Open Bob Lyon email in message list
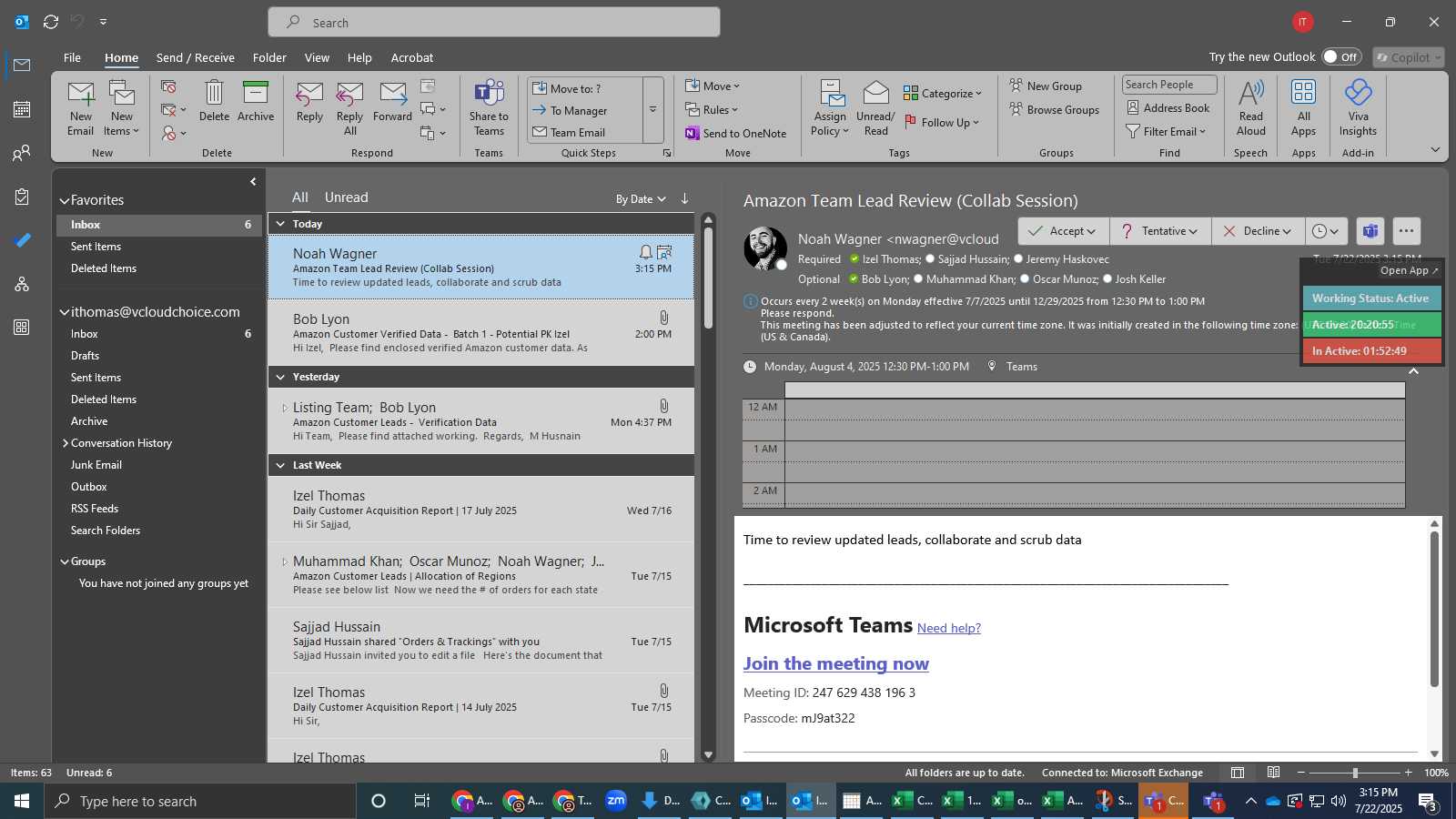Viewport: 1456px width, 819px height. (x=481, y=332)
